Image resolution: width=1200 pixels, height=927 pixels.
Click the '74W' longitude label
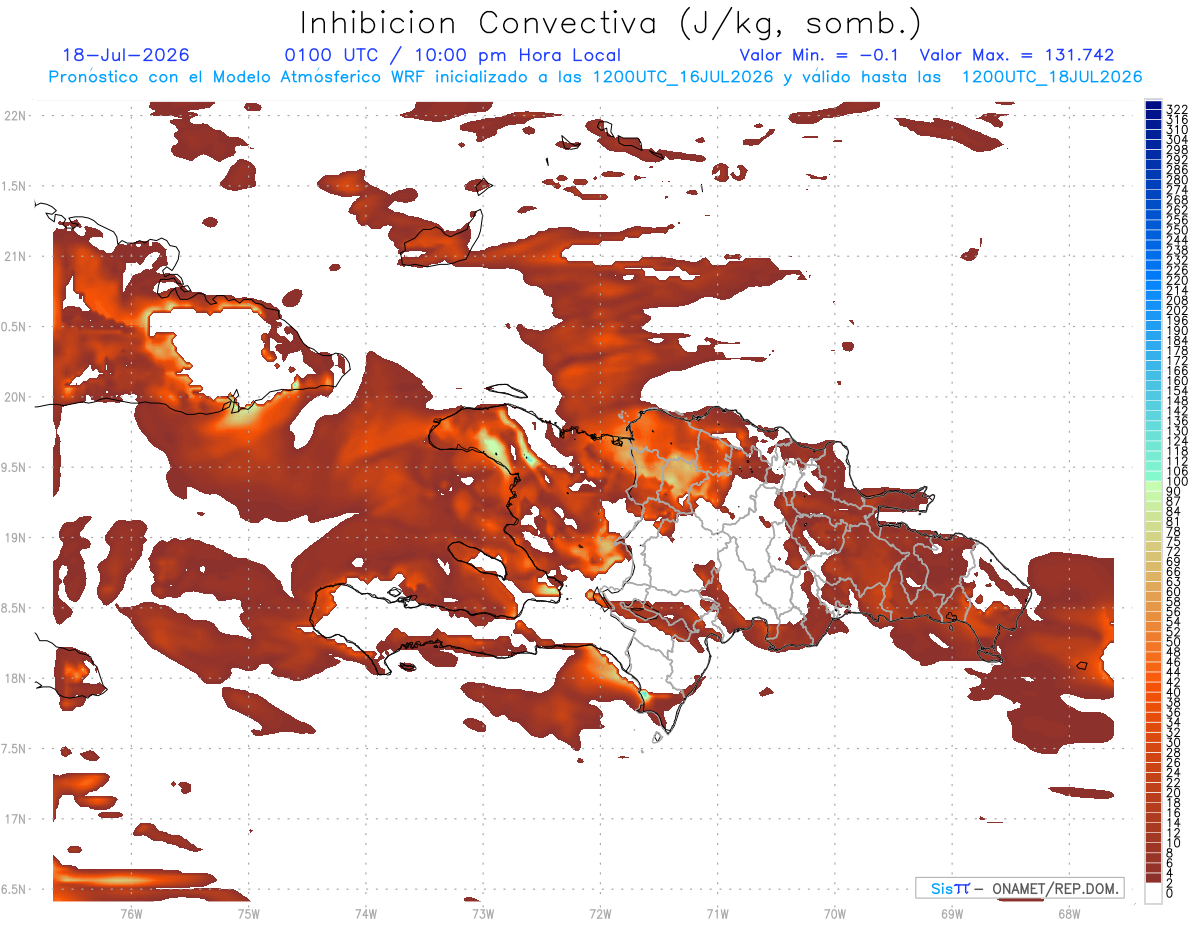366,912
